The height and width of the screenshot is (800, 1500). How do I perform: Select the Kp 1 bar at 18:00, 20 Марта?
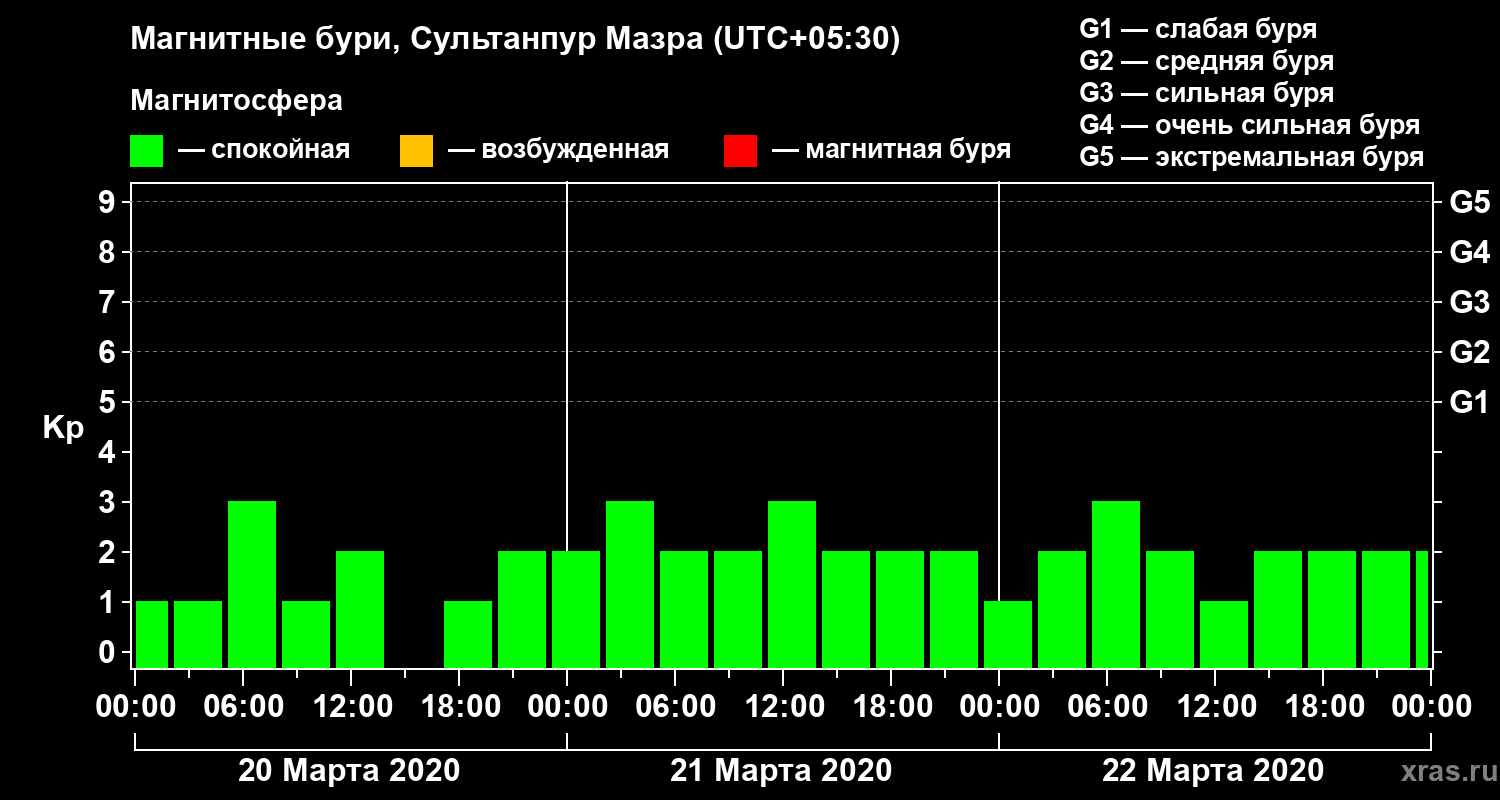(468, 634)
